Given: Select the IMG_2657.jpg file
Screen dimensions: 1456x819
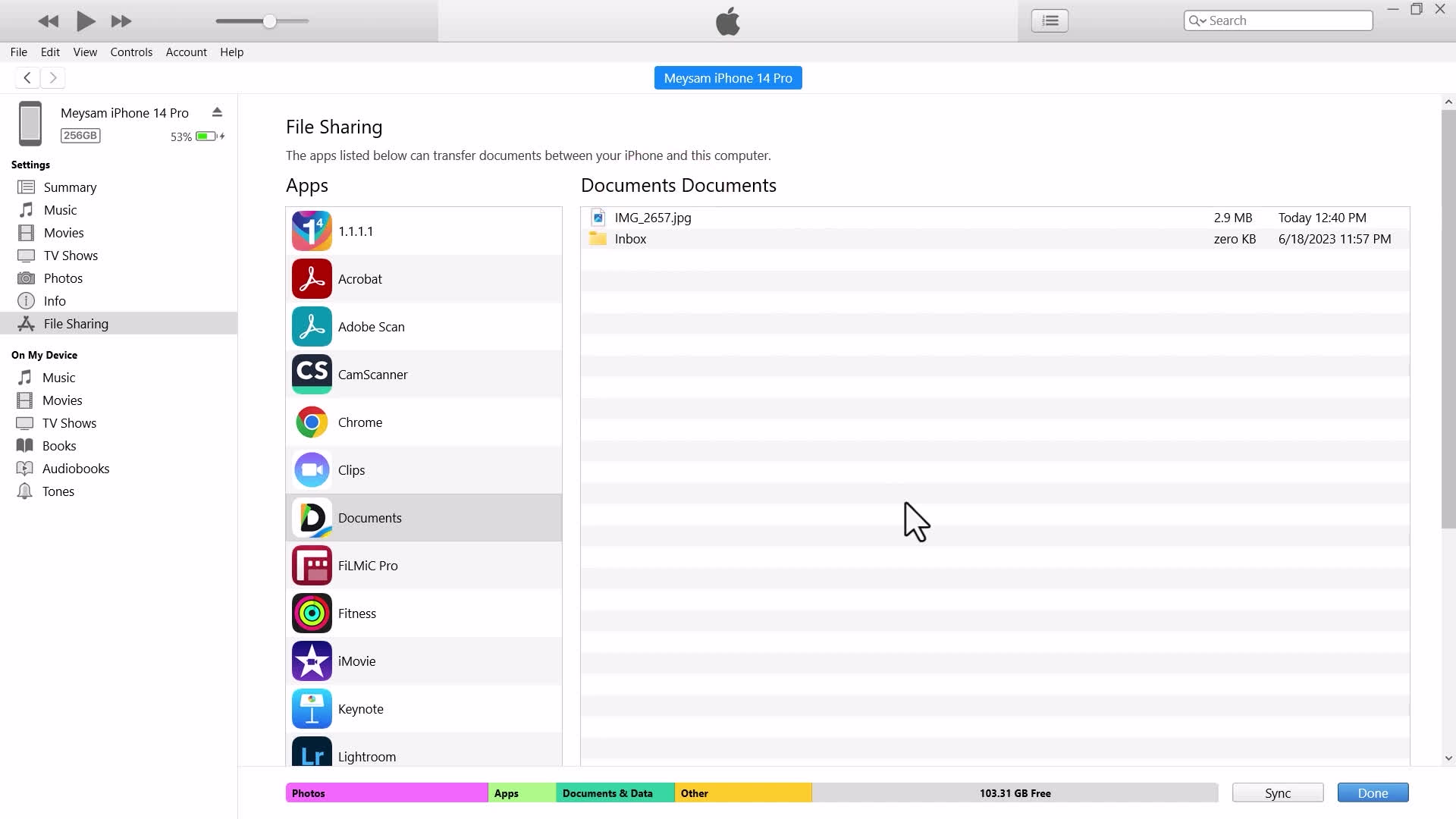Looking at the screenshot, I should pyautogui.click(x=995, y=218).
